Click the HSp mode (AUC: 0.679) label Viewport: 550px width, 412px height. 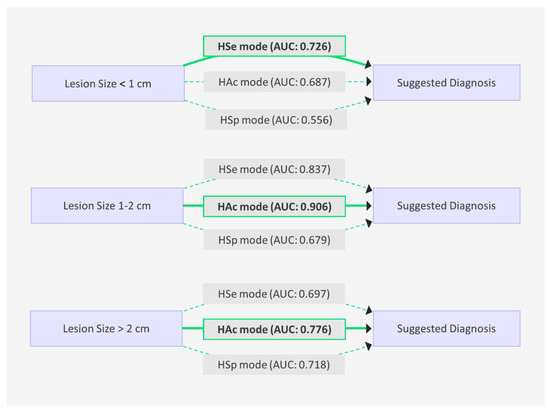(x=274, y=240)
